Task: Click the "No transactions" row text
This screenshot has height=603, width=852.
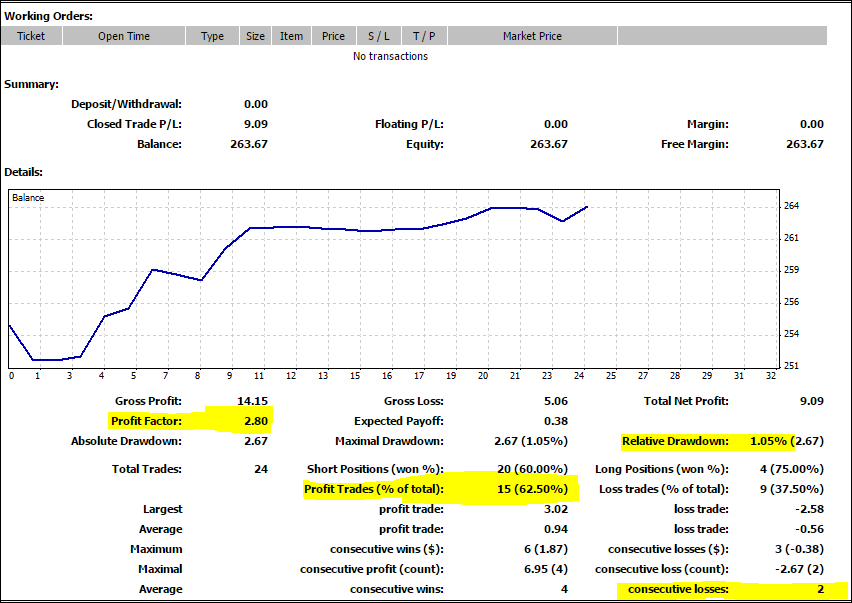Action: click(x=390, y=56)
